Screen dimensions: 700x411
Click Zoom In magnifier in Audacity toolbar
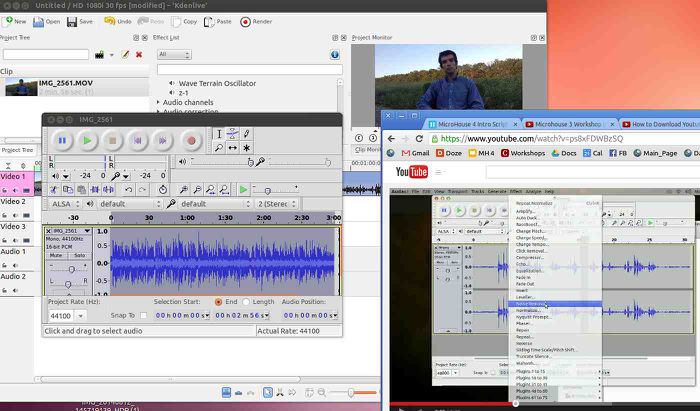183,190
